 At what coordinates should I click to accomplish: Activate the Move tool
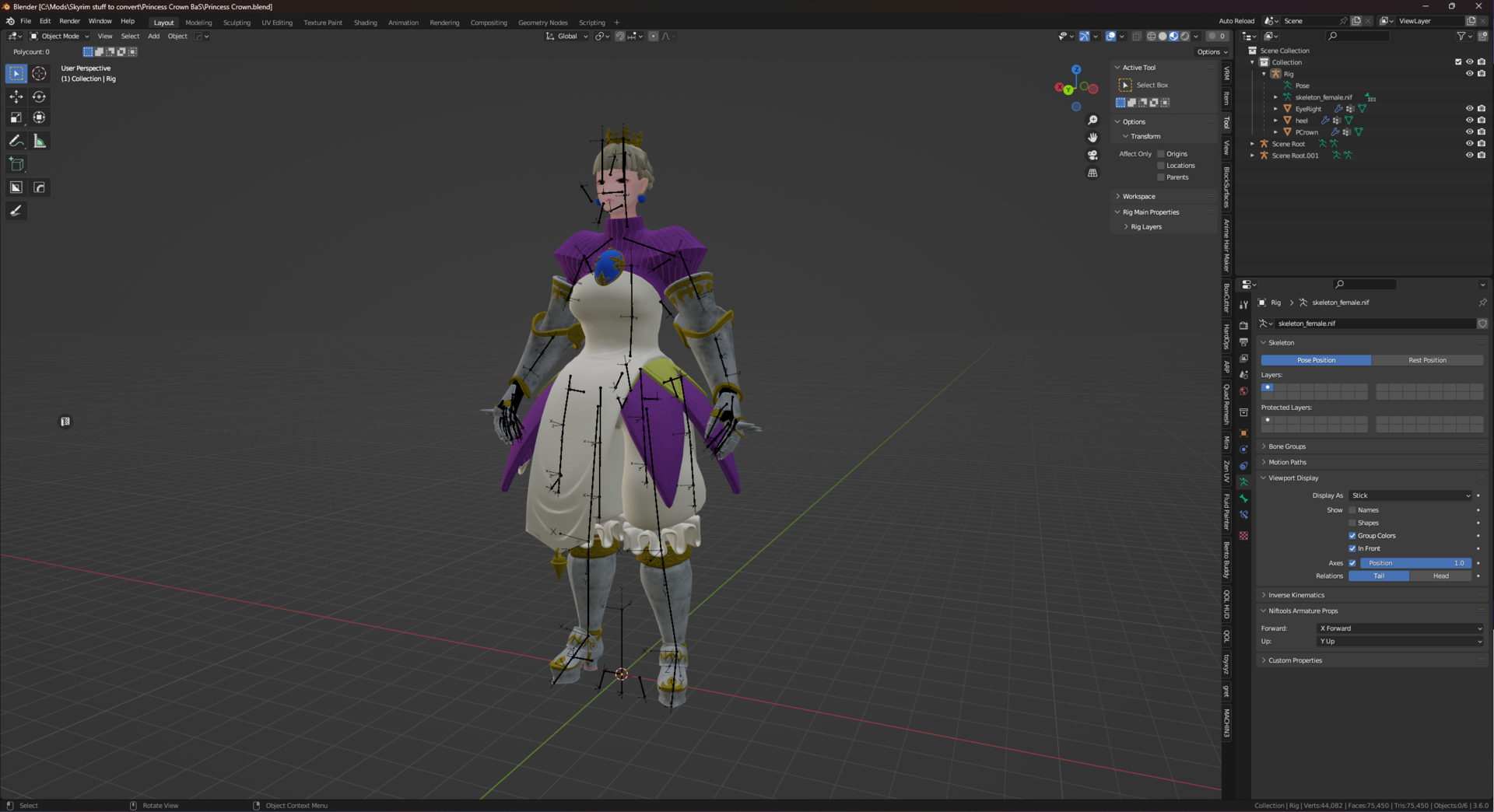coord(16,96)
